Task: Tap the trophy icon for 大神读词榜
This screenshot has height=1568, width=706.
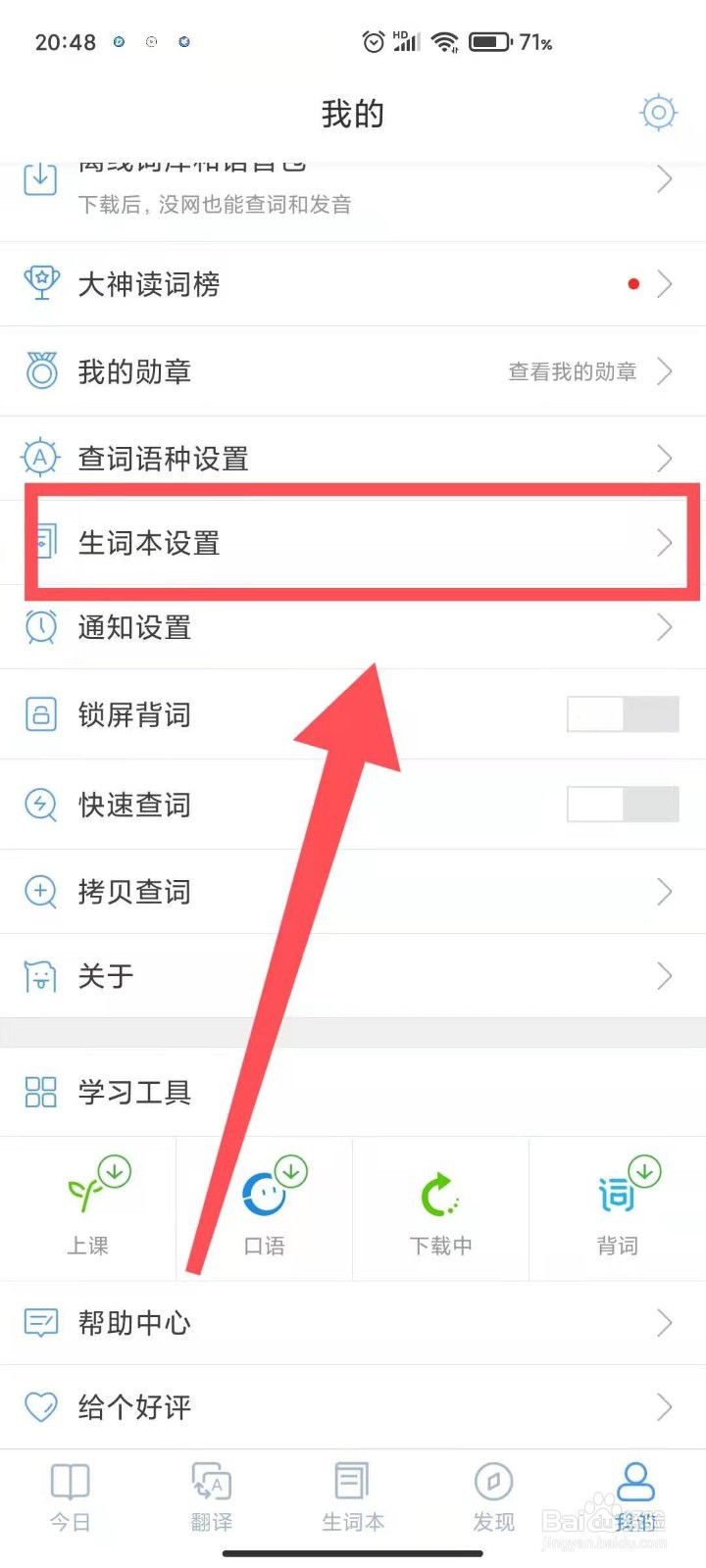Action: (41, 284)
